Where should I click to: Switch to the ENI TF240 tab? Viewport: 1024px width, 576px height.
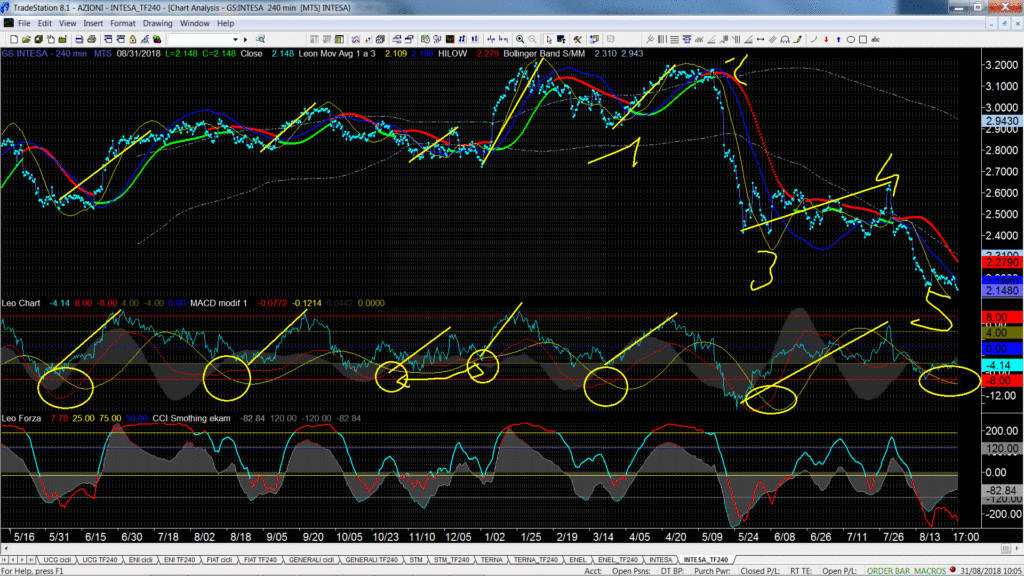pos(180,560)
